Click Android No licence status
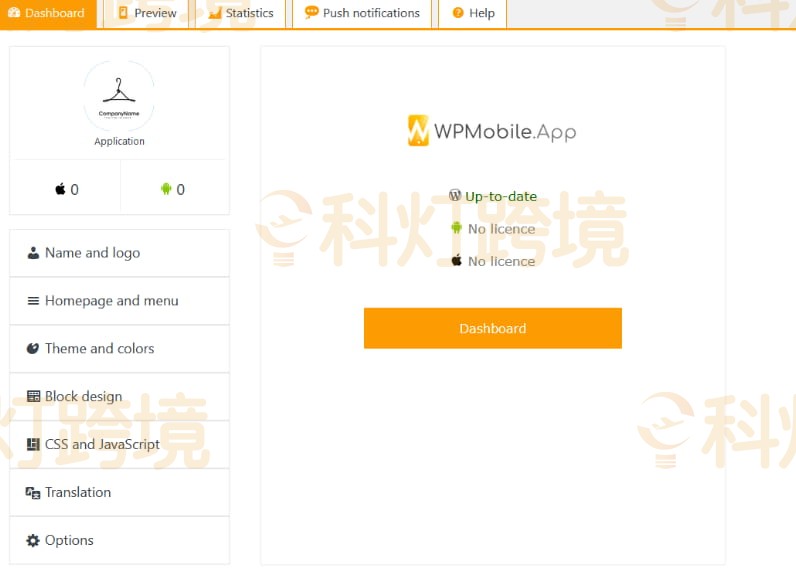Viewport: 796px width, 584px height. pos(502,229)
